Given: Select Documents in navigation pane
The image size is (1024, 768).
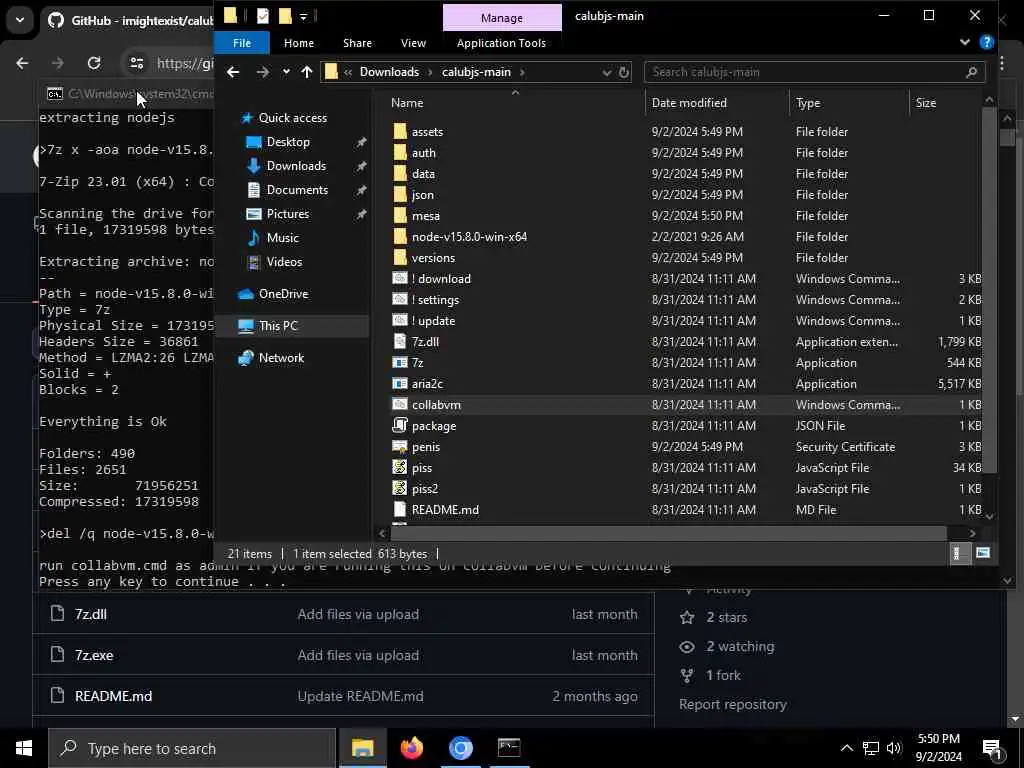Looking at the screenshot, I should [x=297, y=190].
